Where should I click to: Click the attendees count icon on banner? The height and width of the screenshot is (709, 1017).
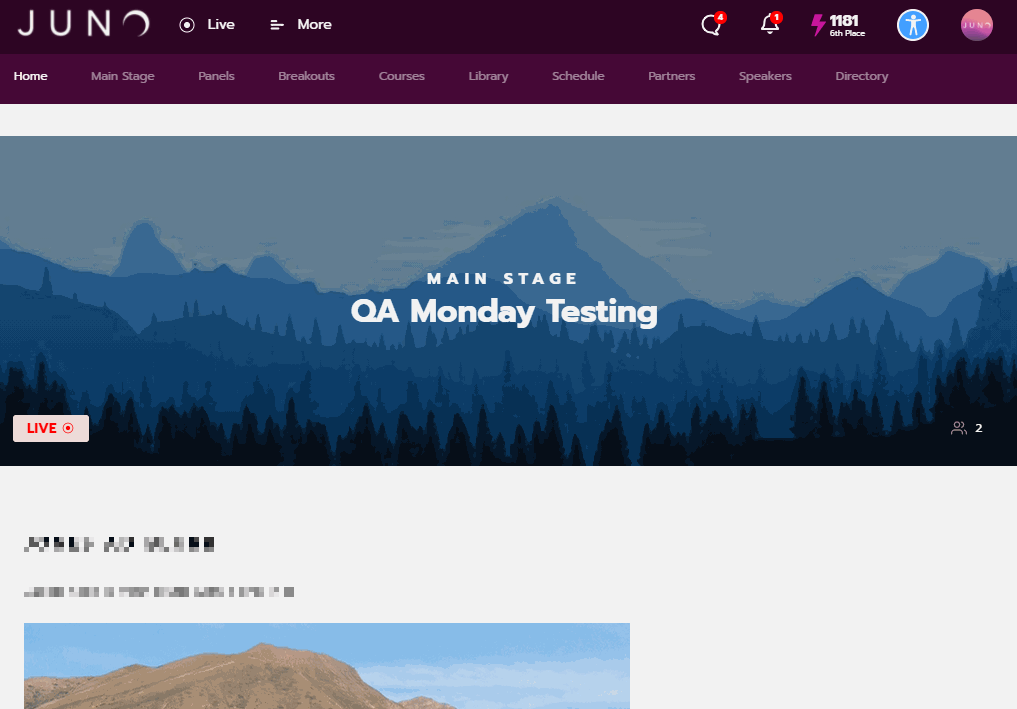pyautogui.click(x=959, y=428)
